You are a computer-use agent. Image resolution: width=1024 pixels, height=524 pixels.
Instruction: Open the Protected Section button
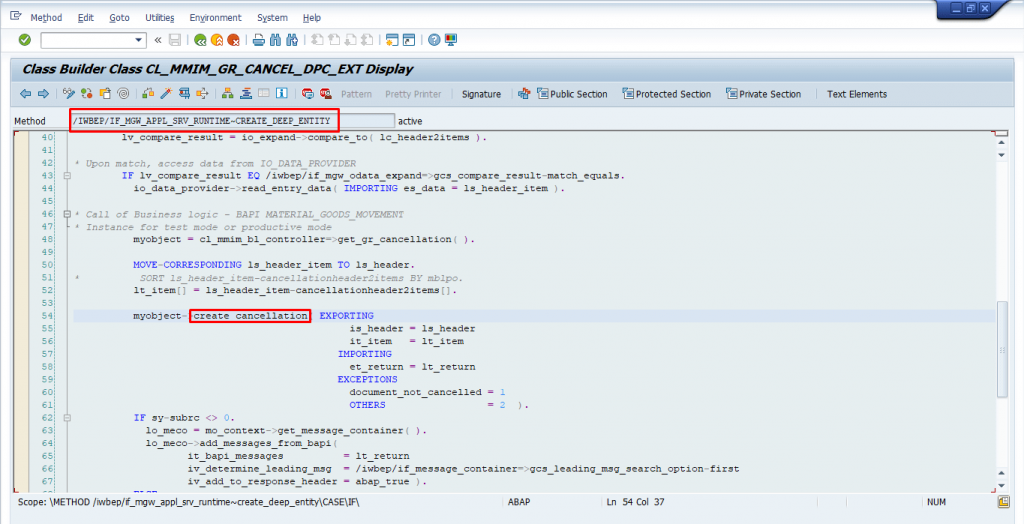click(x=667, y=94)
